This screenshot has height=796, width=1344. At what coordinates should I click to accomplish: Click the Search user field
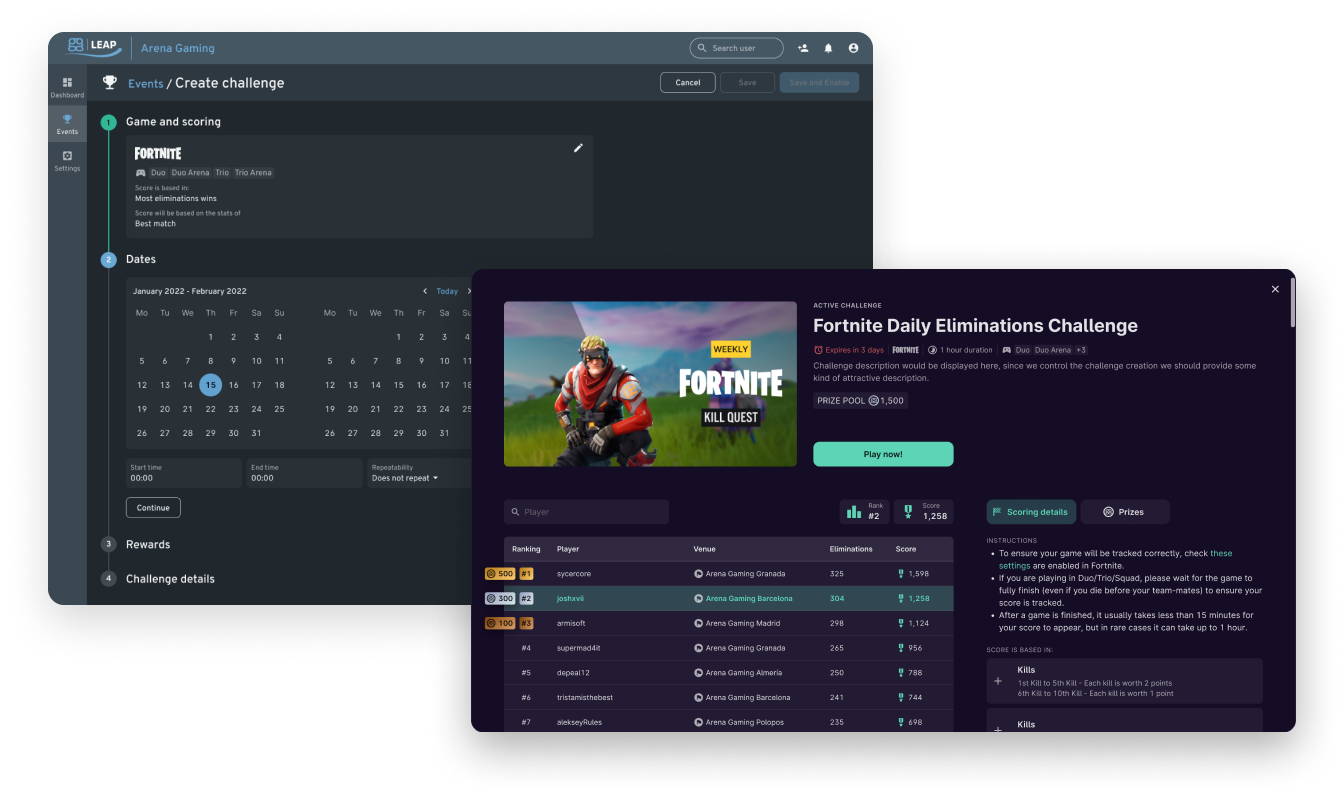tap(737, 48)
